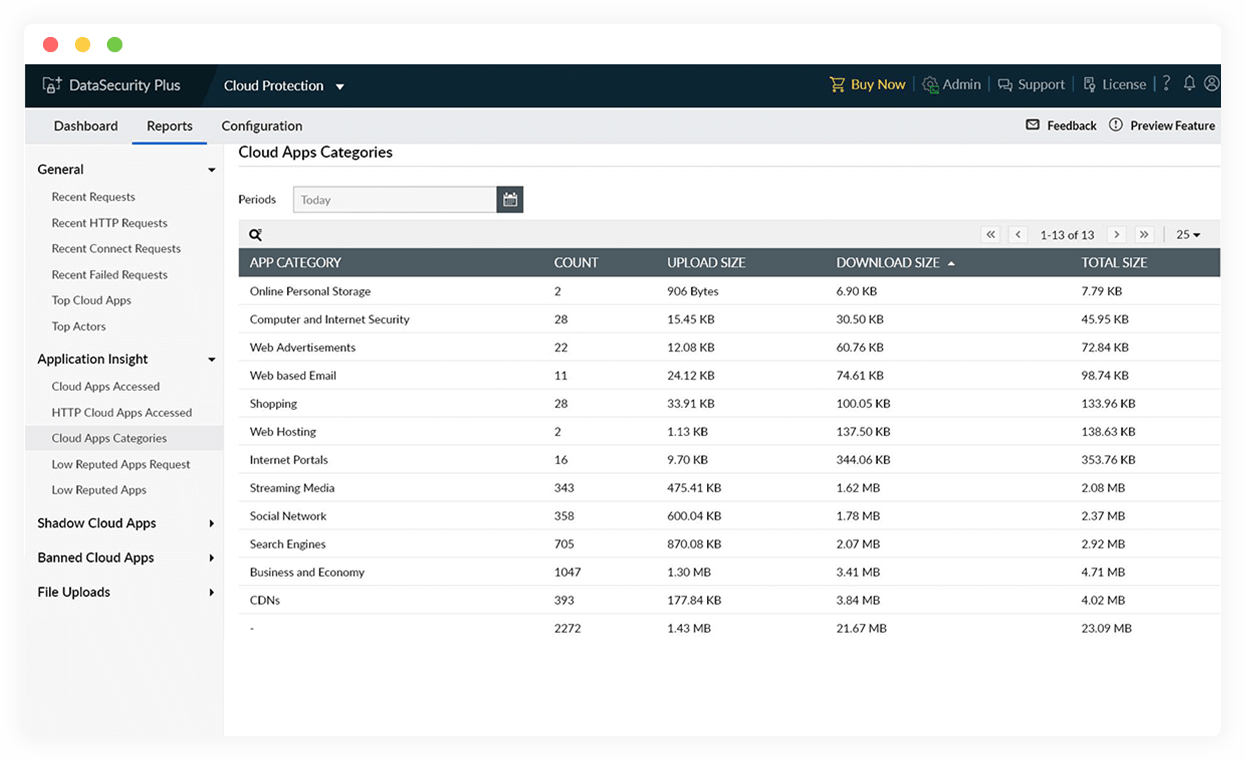1245x760 pixels.
Task: Sort by Download Size column header
Action: 888,263
